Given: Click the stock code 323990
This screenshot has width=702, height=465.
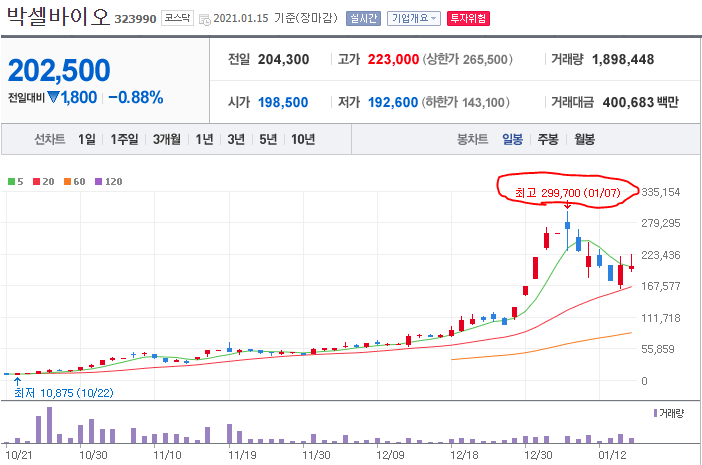Looking at the screenshot, I should point(135,19).
